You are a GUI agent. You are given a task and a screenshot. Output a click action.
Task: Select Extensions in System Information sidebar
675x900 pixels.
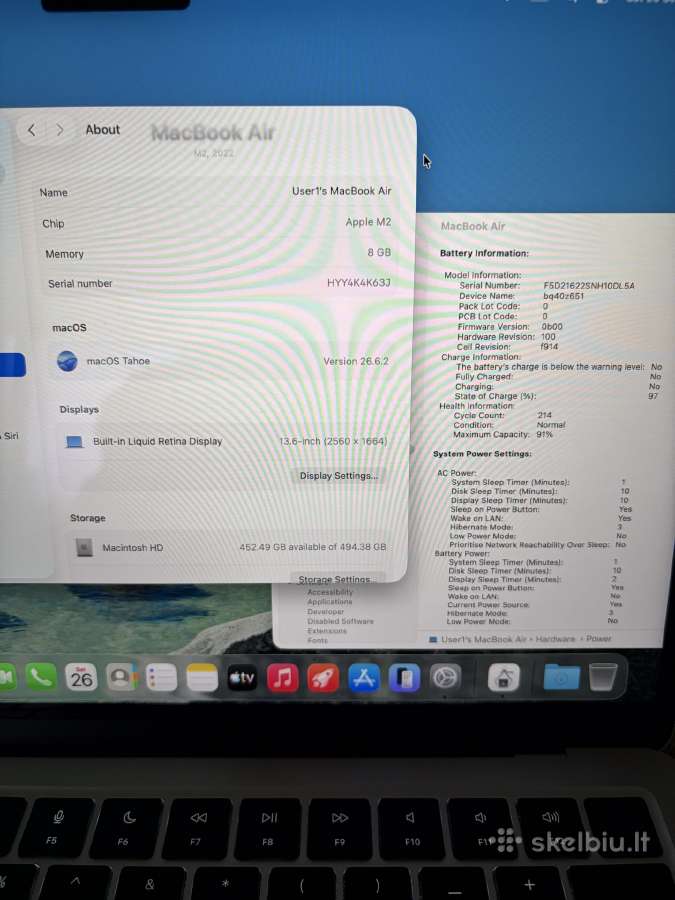pos(327,631)
